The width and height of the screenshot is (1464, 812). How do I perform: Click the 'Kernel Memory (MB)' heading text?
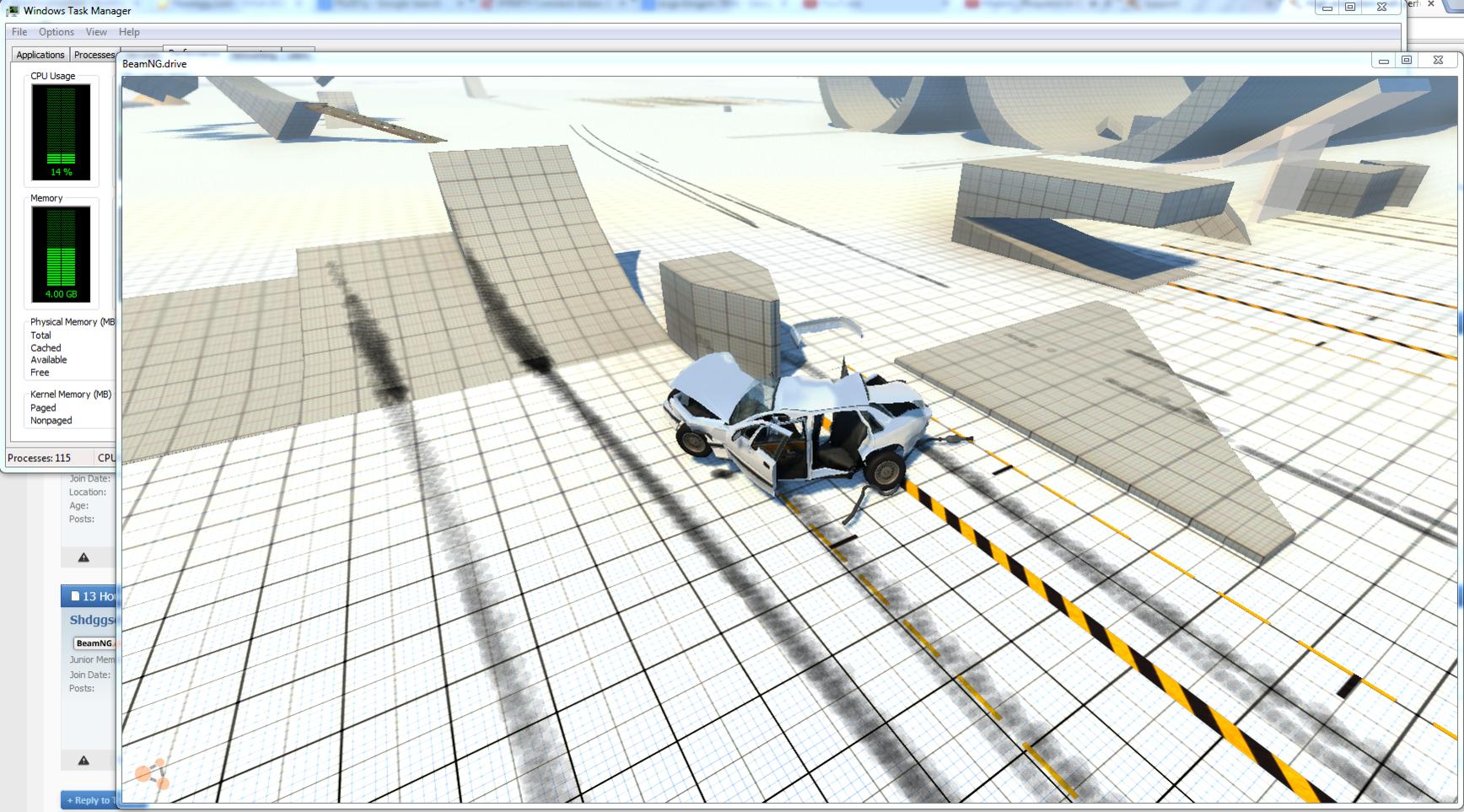point(71,395)
